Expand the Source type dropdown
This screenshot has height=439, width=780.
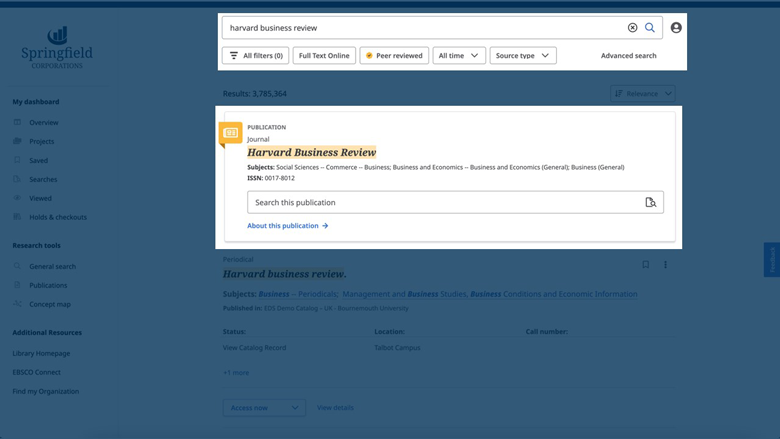coord(523,56)
